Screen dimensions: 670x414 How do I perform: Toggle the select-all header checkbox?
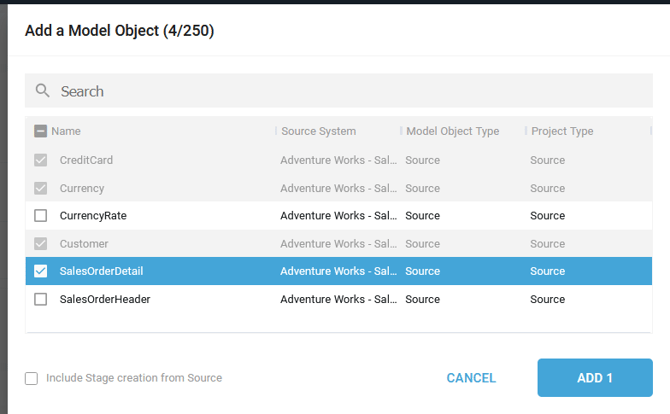tap(41, 131)
